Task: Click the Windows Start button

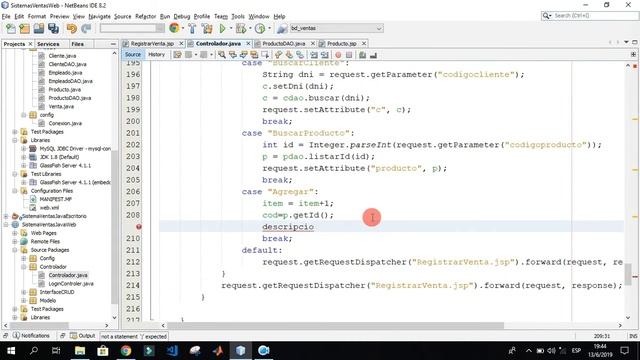Action: [11, 350]
